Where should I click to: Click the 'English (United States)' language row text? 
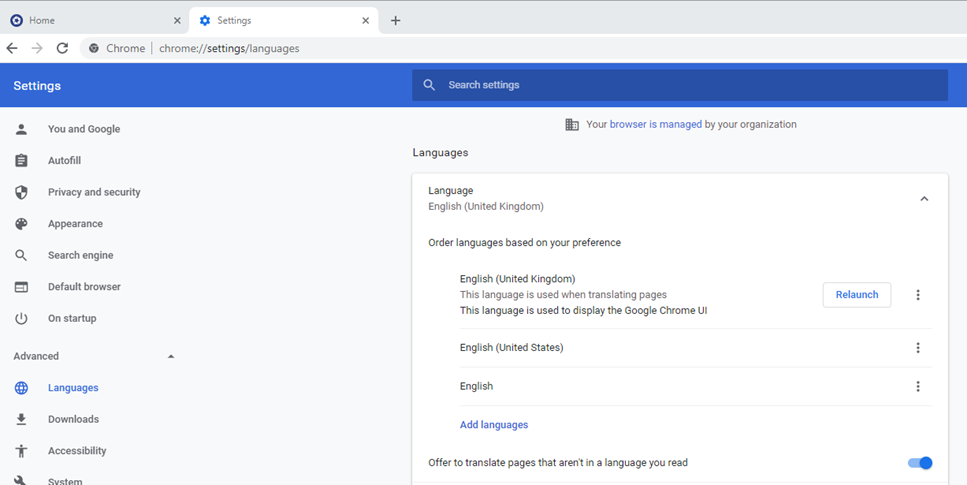click(x=511, y=347)
